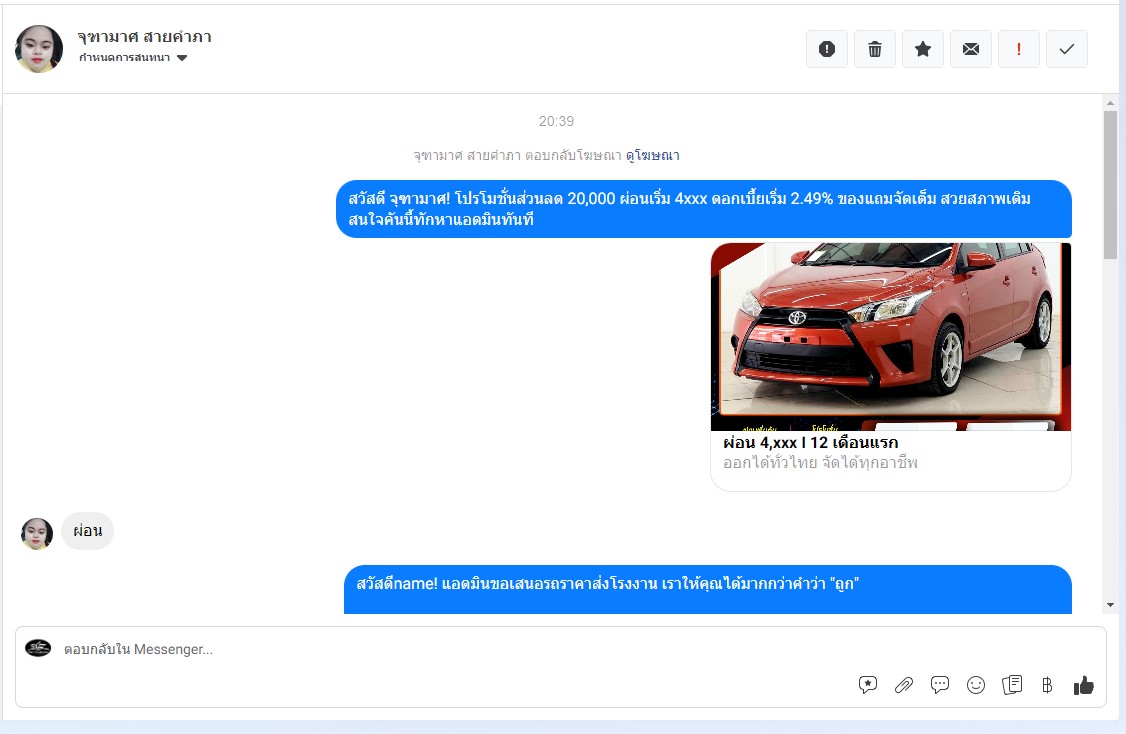
Task: Open red Toyota car ad image
Action: point(890,337)
